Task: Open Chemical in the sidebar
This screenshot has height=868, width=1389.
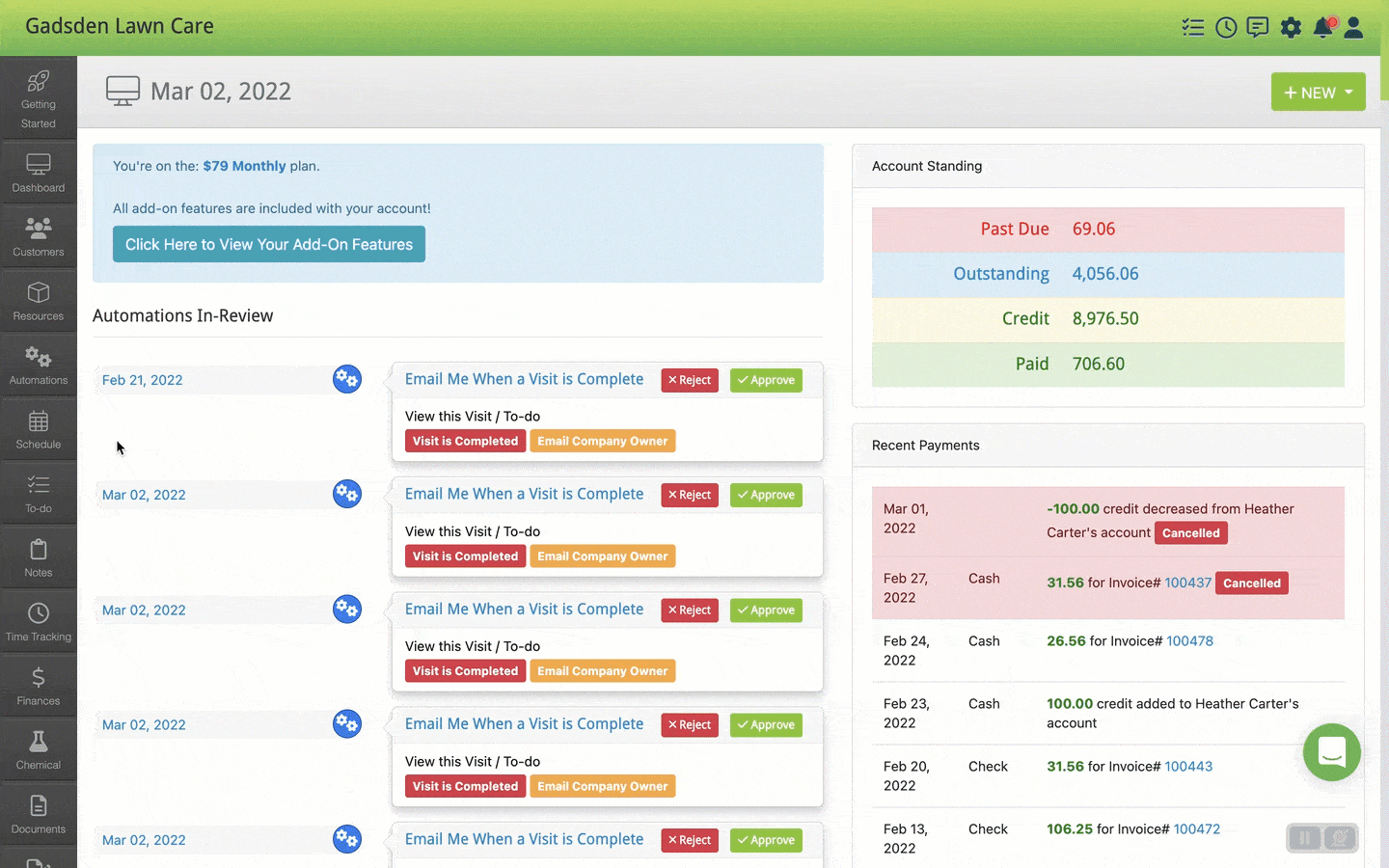Action: [x=39, y=750]
